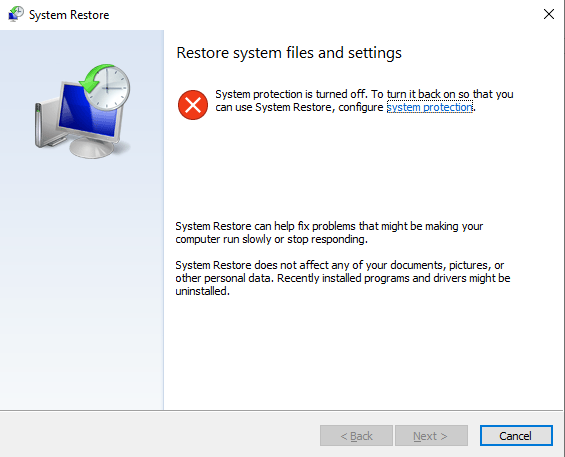Click the paragraph about fixing slow computer problems

329,232
